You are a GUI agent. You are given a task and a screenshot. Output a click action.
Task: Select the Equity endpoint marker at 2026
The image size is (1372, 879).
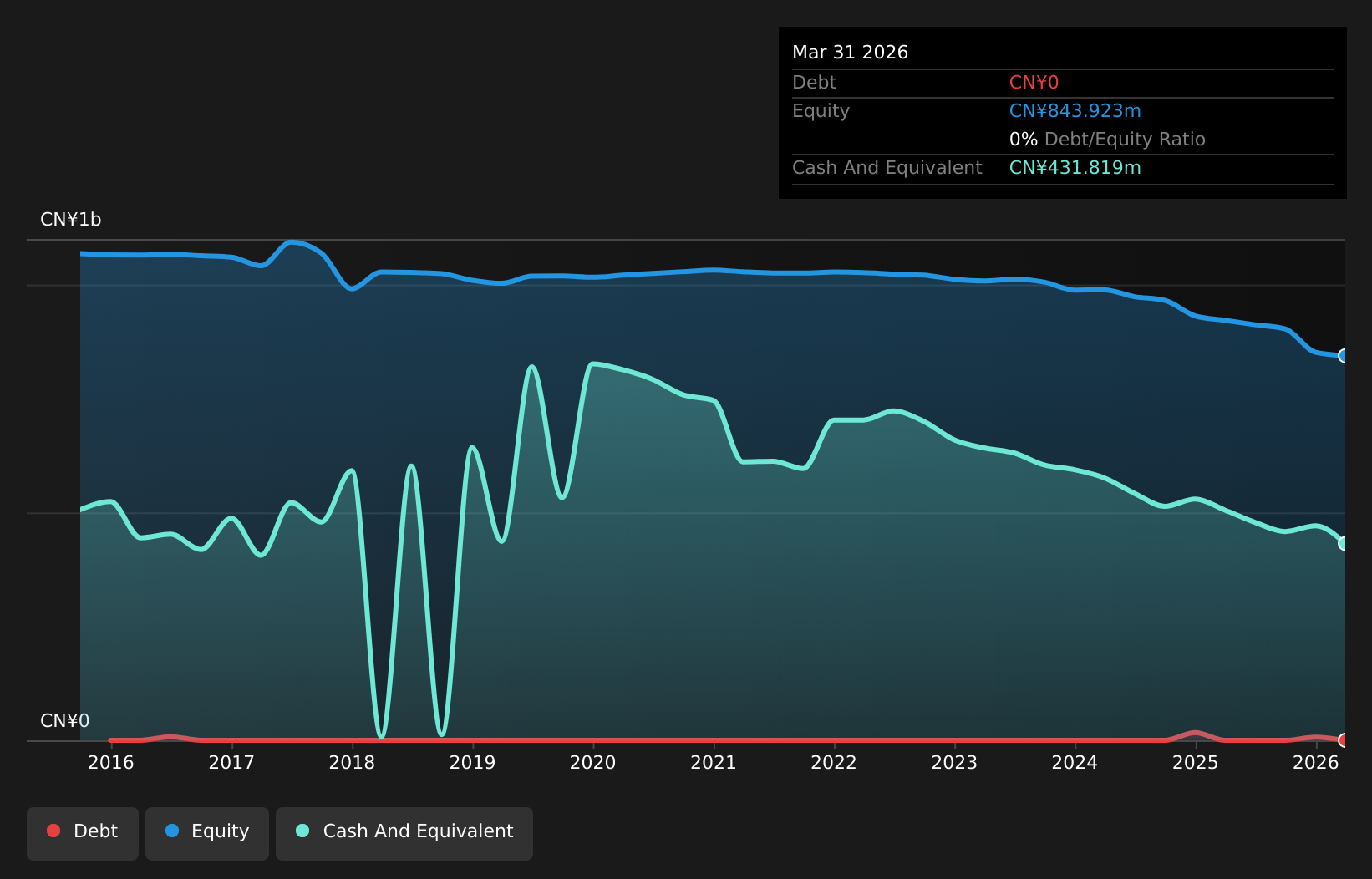(1344, 356)
